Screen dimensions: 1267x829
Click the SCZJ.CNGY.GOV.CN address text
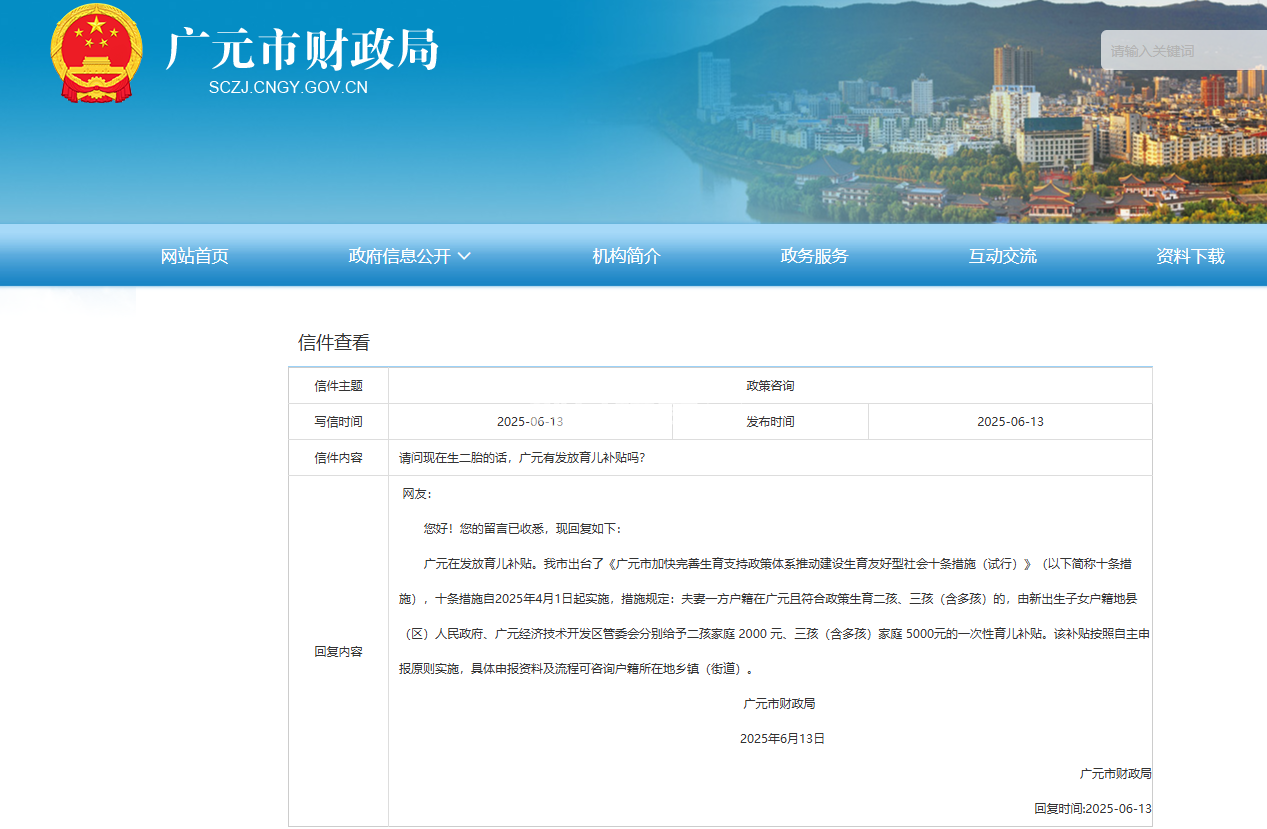[288, 87]
